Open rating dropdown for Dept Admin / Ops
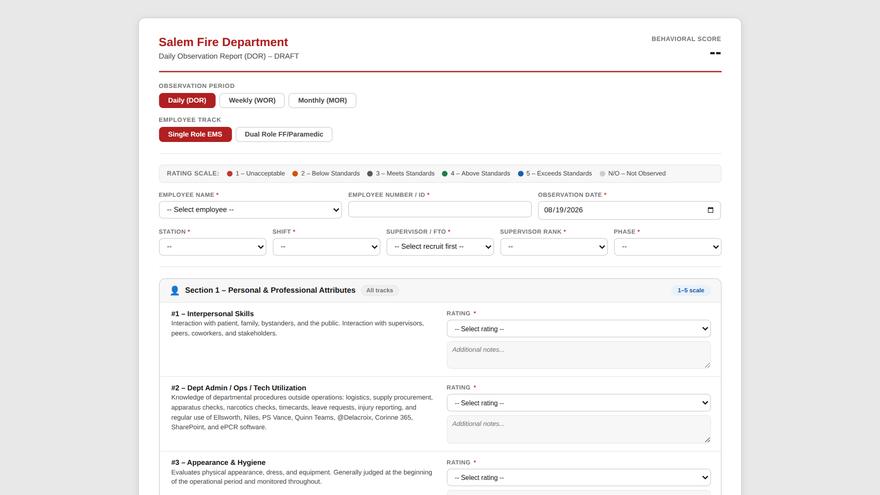The height and width of the screenshot is (495, 880). 579,403
